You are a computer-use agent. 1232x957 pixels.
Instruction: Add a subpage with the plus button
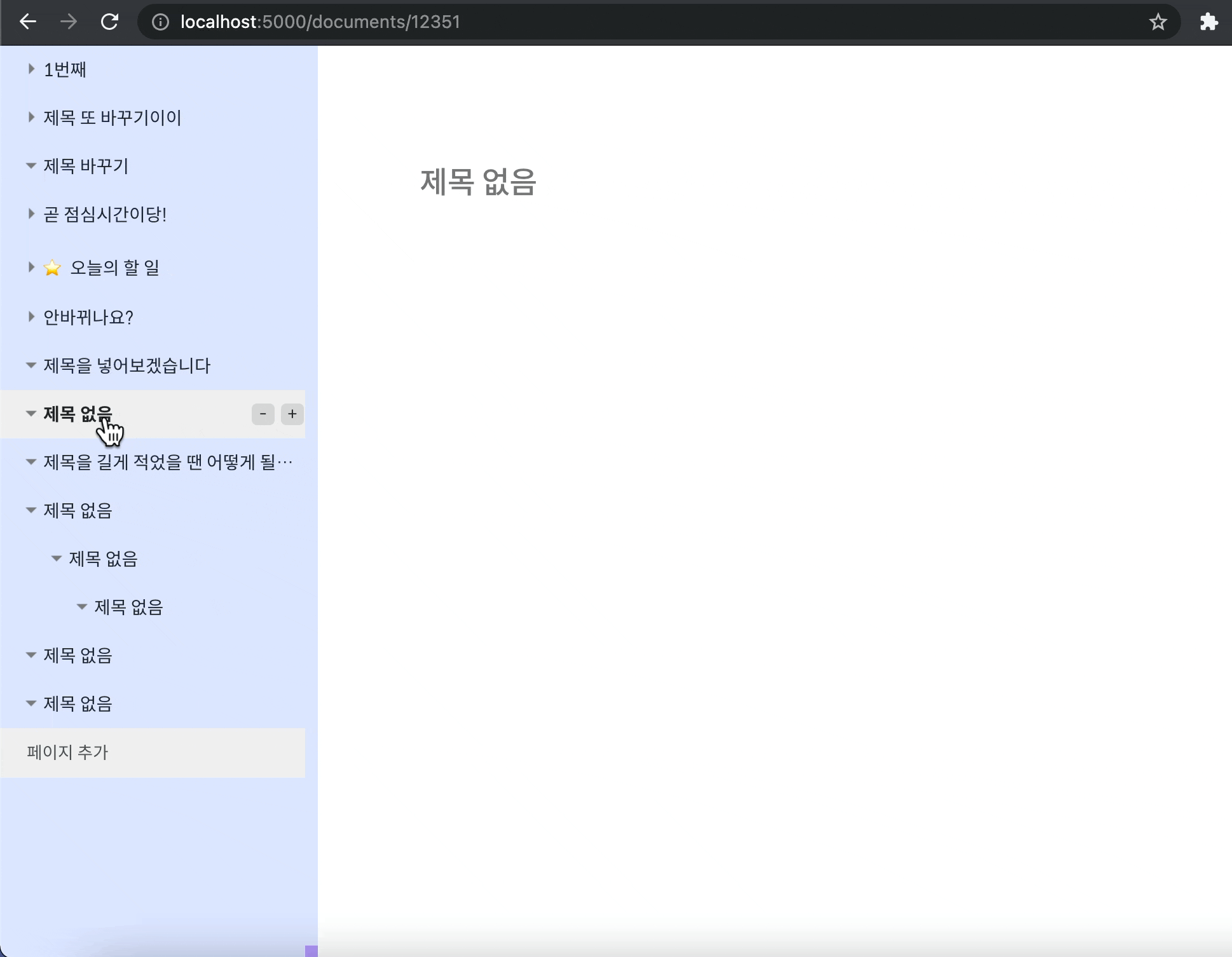tap(292, 414)
